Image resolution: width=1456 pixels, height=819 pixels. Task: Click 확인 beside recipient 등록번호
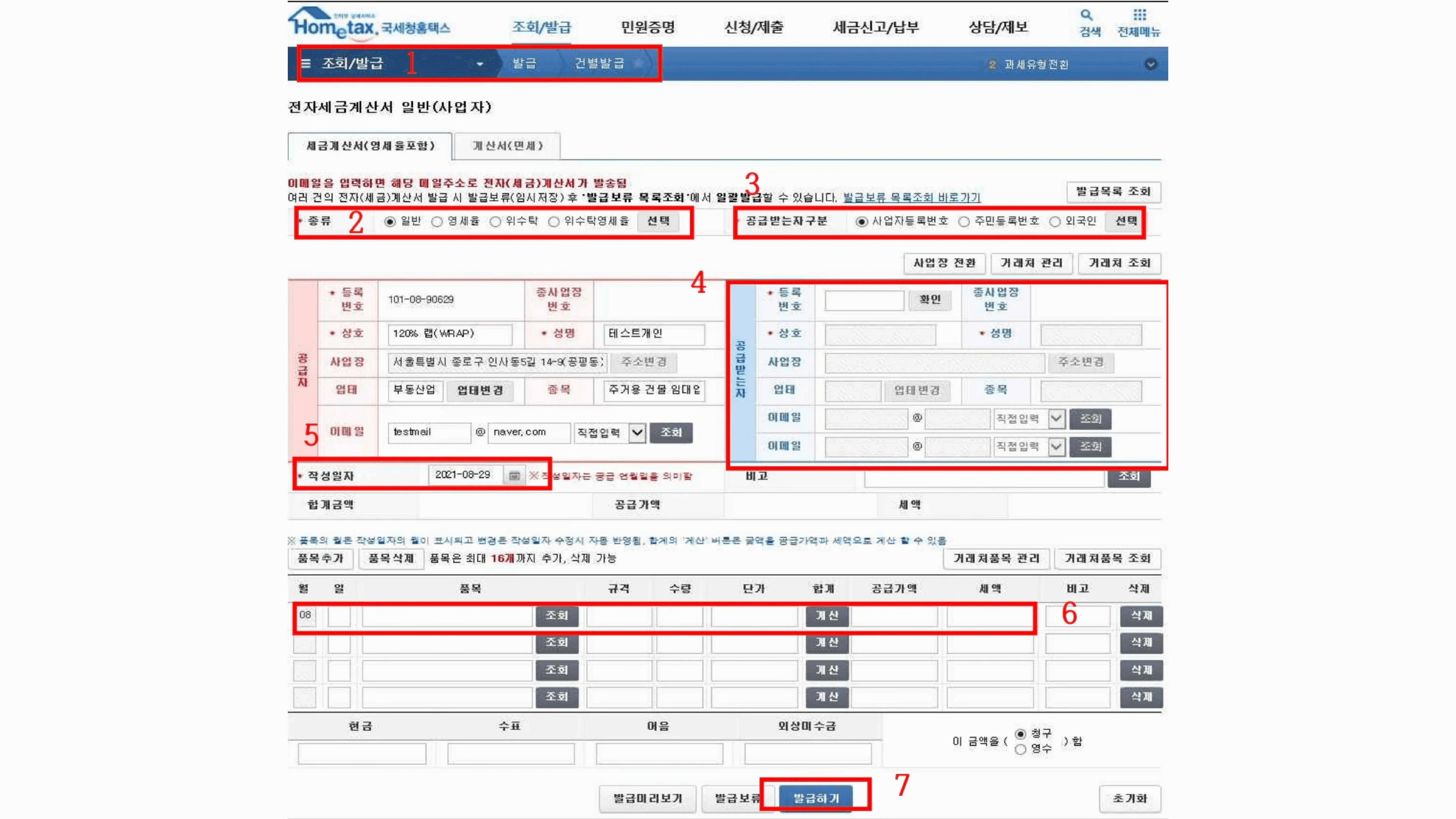coord(930,300)
